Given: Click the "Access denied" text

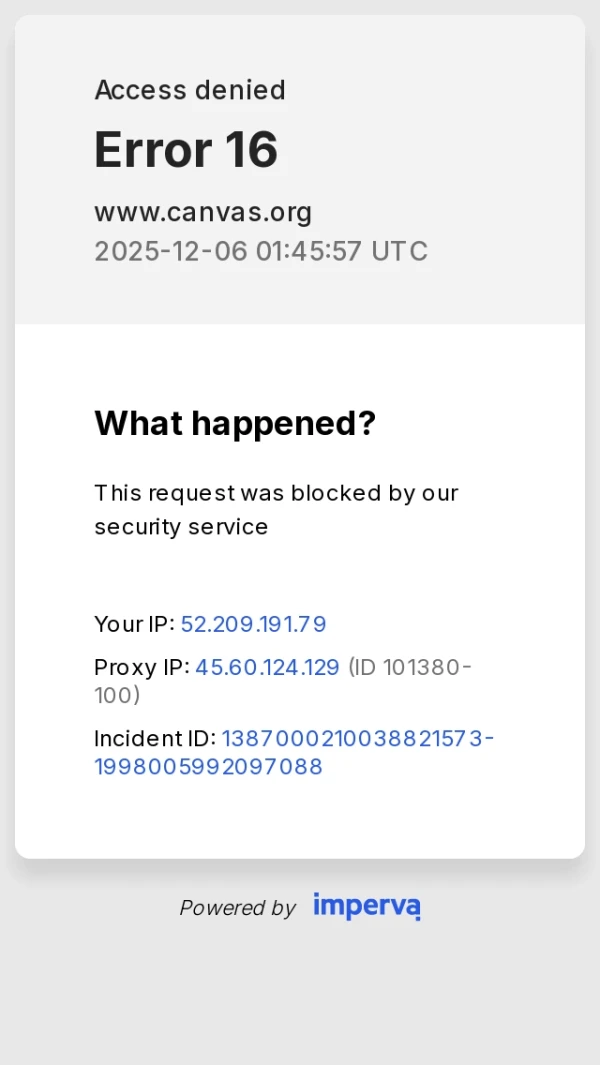Looking at the screenshot, I should (x=190, y=90).
